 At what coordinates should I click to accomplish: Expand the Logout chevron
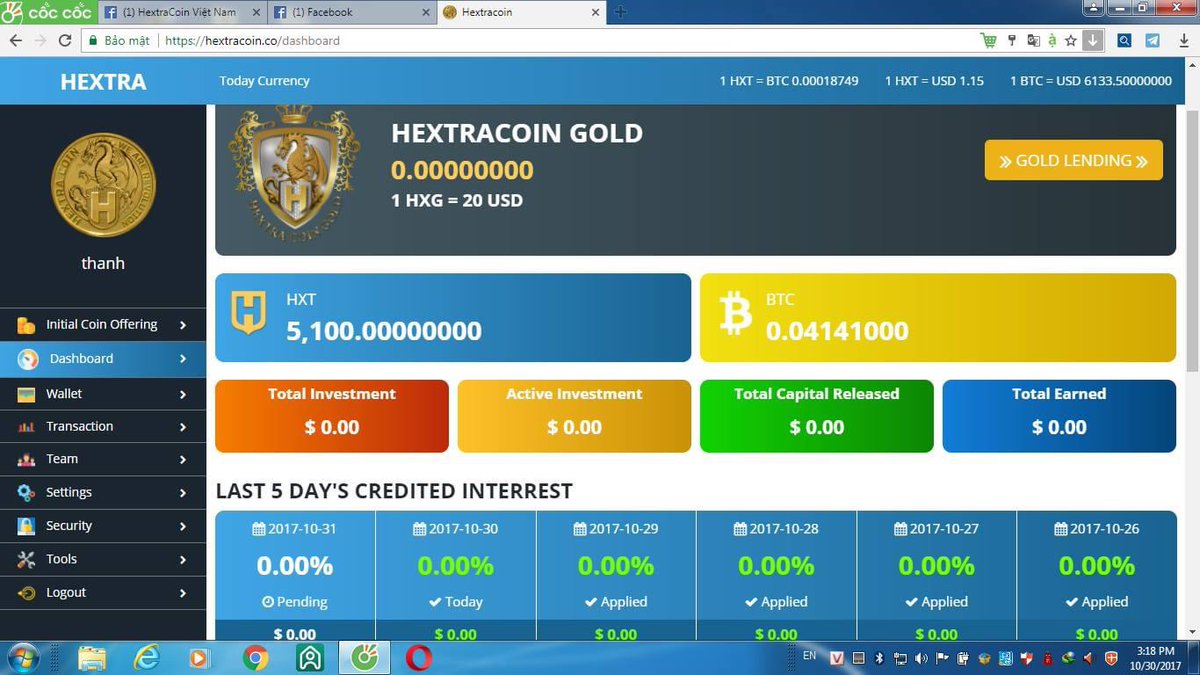tap(183, 593)
